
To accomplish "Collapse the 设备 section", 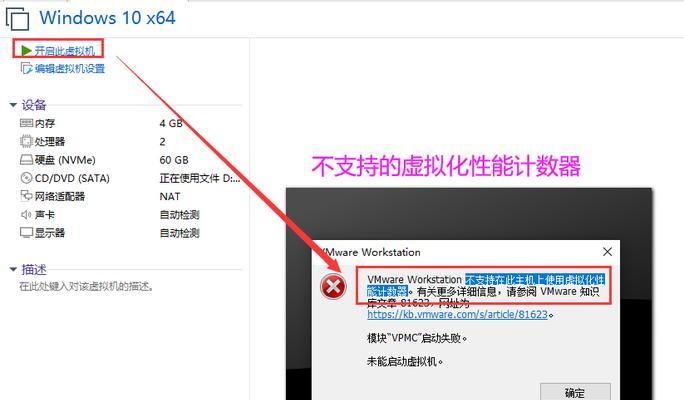I will [13, 105].
